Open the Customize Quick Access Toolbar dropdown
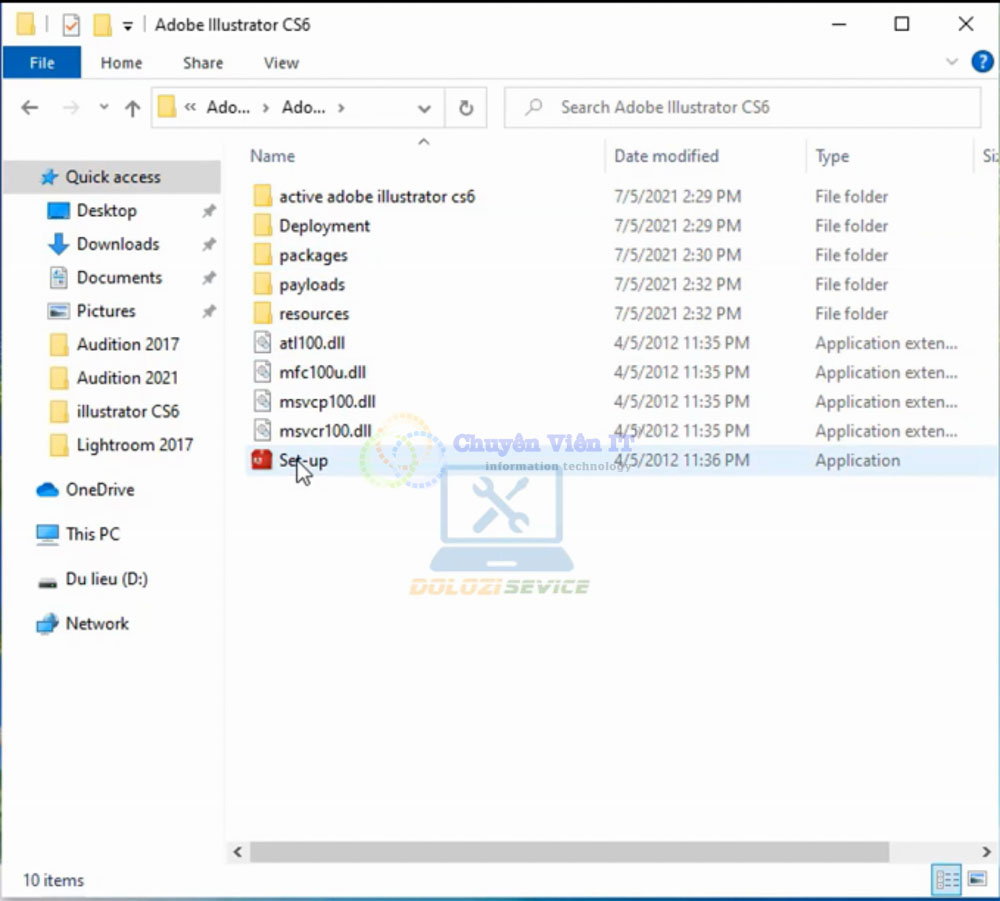 (x=127, y=25)
